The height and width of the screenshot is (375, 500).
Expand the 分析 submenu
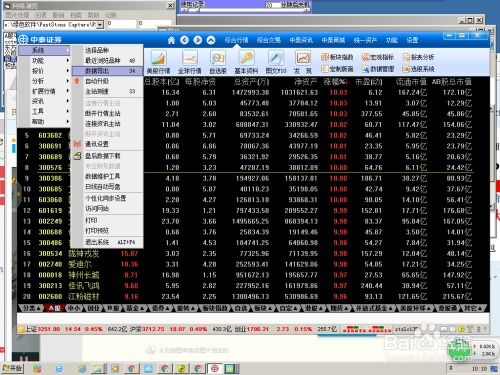pyautogui.click(x=44, y=81)
